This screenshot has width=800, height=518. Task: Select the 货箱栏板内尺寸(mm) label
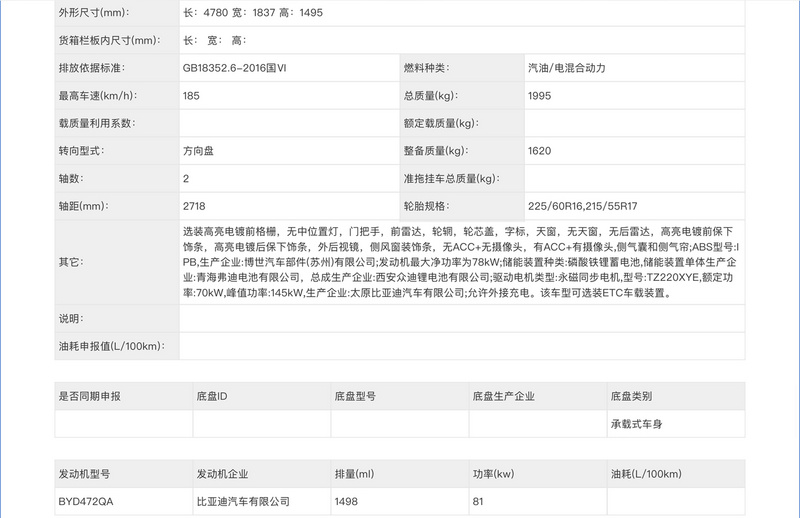(110, 40)
